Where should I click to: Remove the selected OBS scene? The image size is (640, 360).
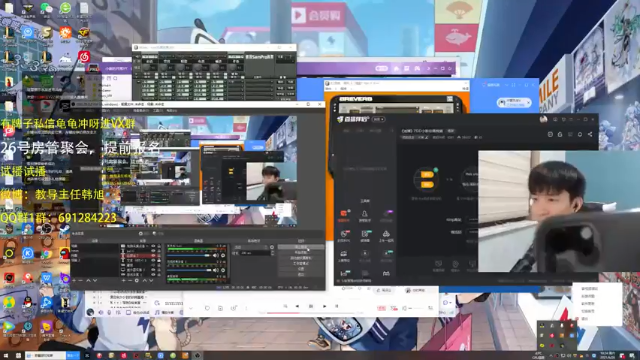[80, 280]
